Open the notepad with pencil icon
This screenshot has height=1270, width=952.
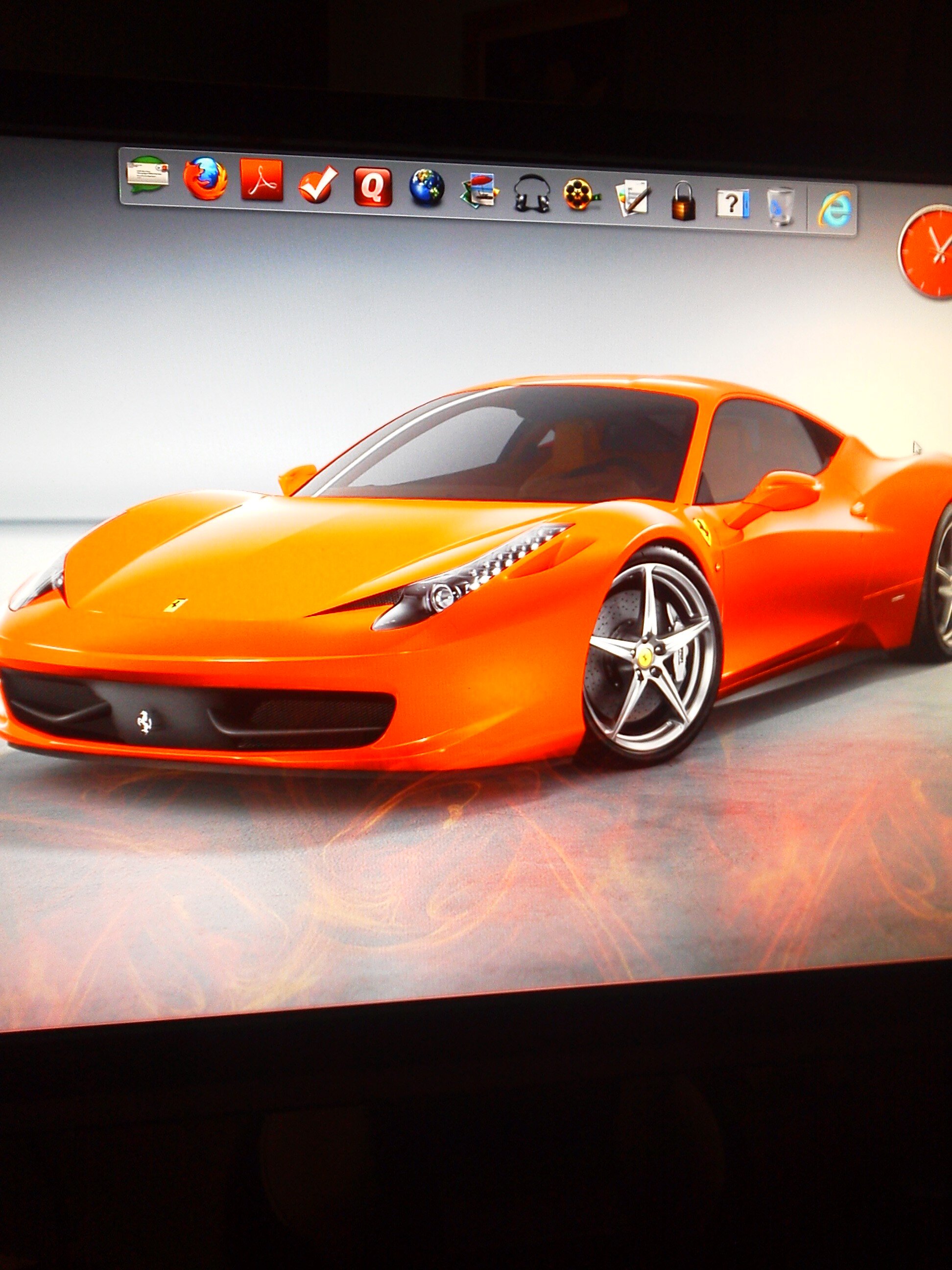coord(633,198)
